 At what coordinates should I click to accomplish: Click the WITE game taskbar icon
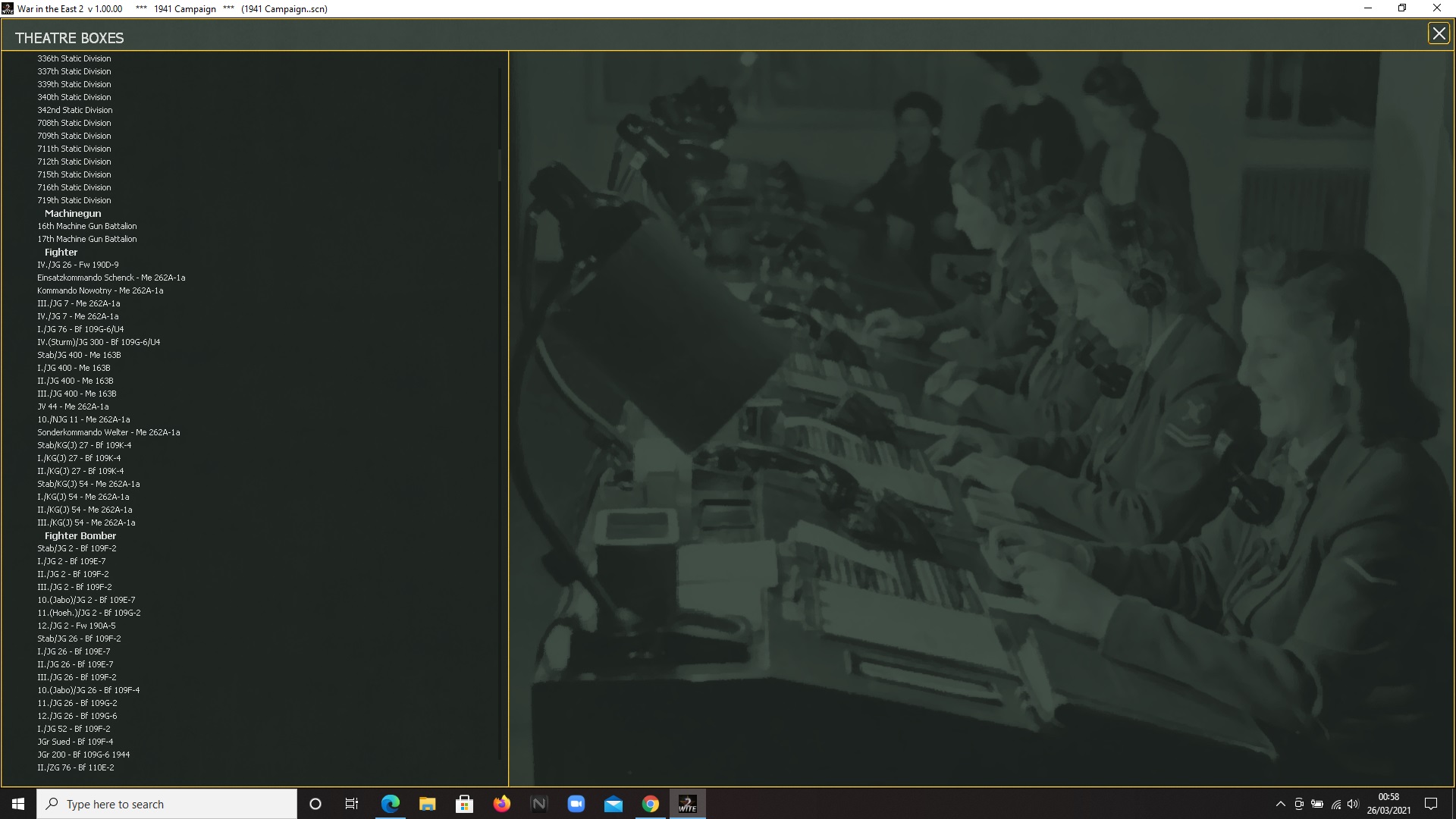click(x=687, y=804)
